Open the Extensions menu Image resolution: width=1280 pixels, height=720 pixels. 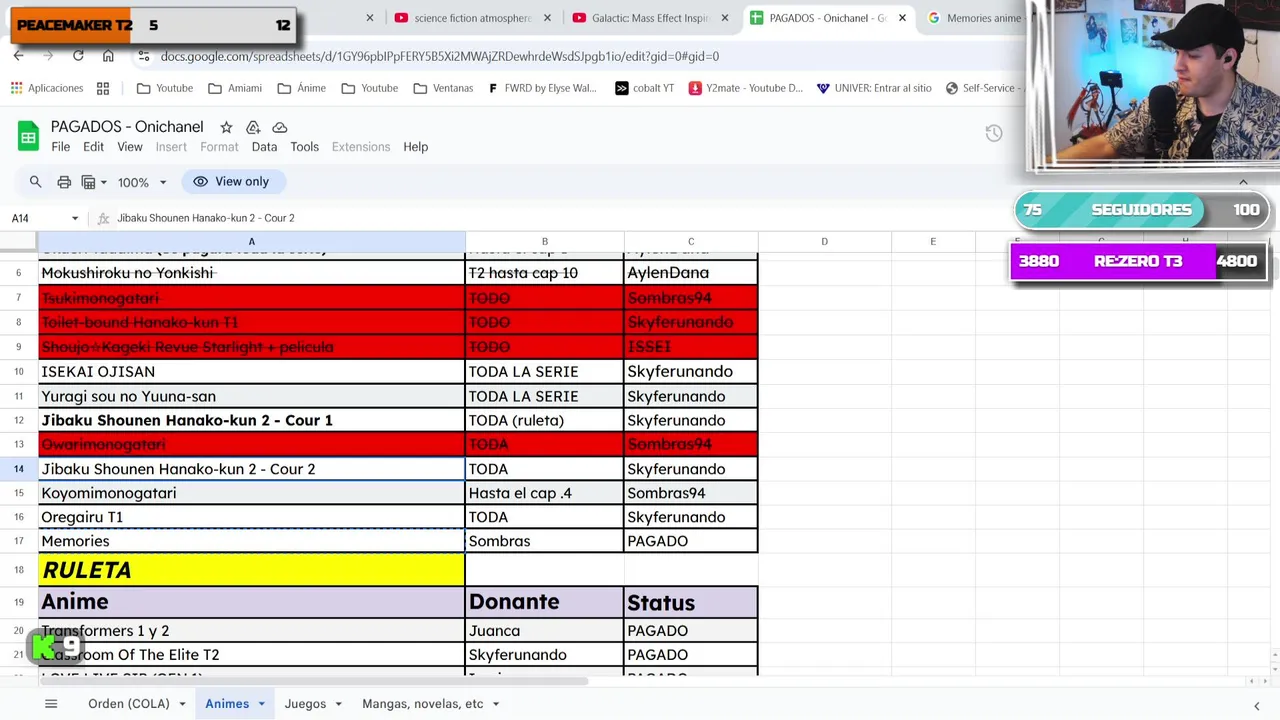pyautogui.click(x=361, y=147)
